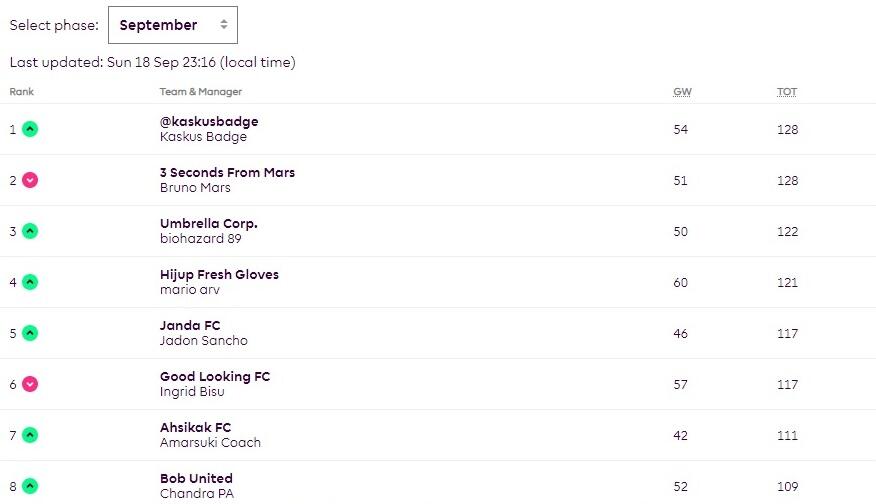Click green up arrow for Janda FC
This screenshot has width=876, height=504.
click(x=30, y=333)
